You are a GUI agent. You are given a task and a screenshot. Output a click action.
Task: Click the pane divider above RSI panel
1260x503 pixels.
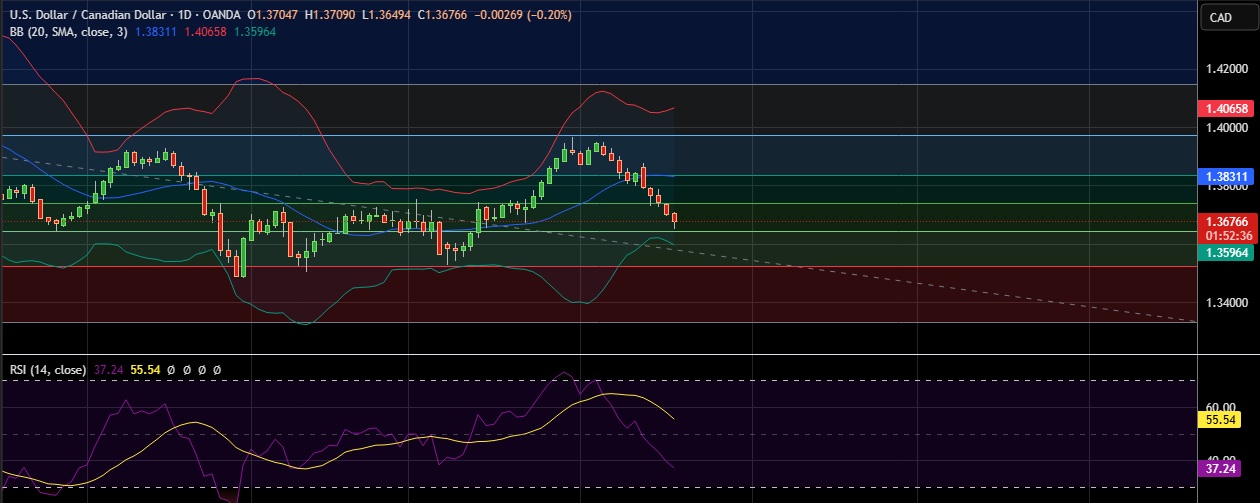coord(600,354)
